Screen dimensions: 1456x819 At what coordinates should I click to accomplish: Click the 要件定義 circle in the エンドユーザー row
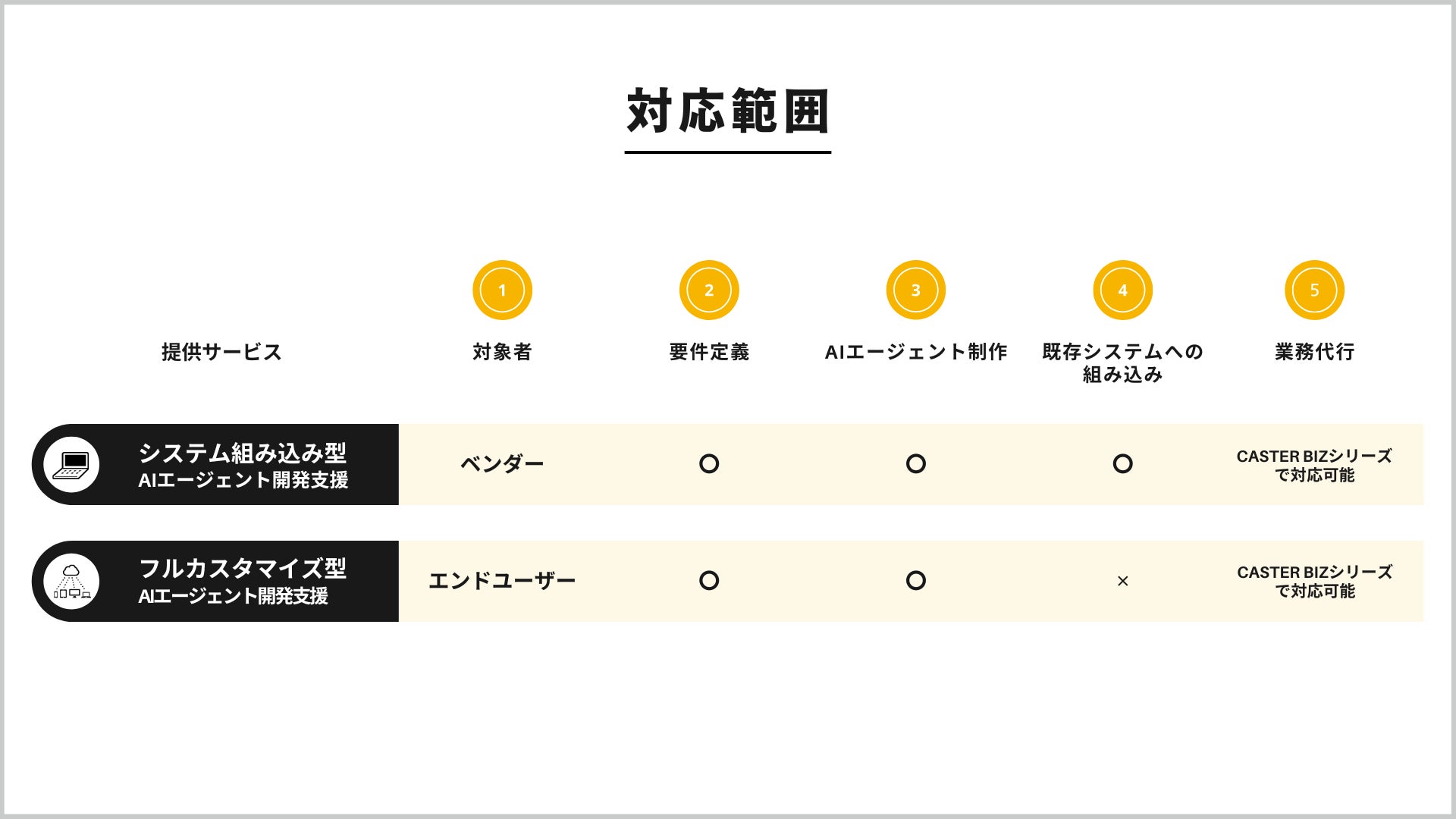(709, 581)
